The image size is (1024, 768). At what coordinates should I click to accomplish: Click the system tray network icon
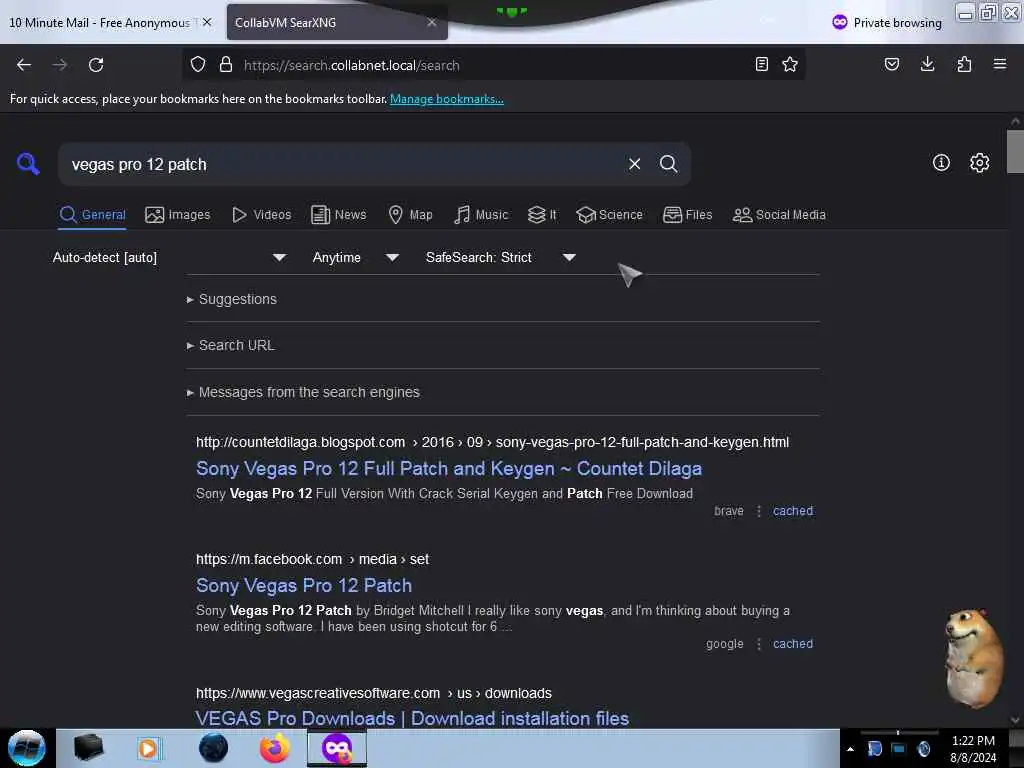coord(899,749)
